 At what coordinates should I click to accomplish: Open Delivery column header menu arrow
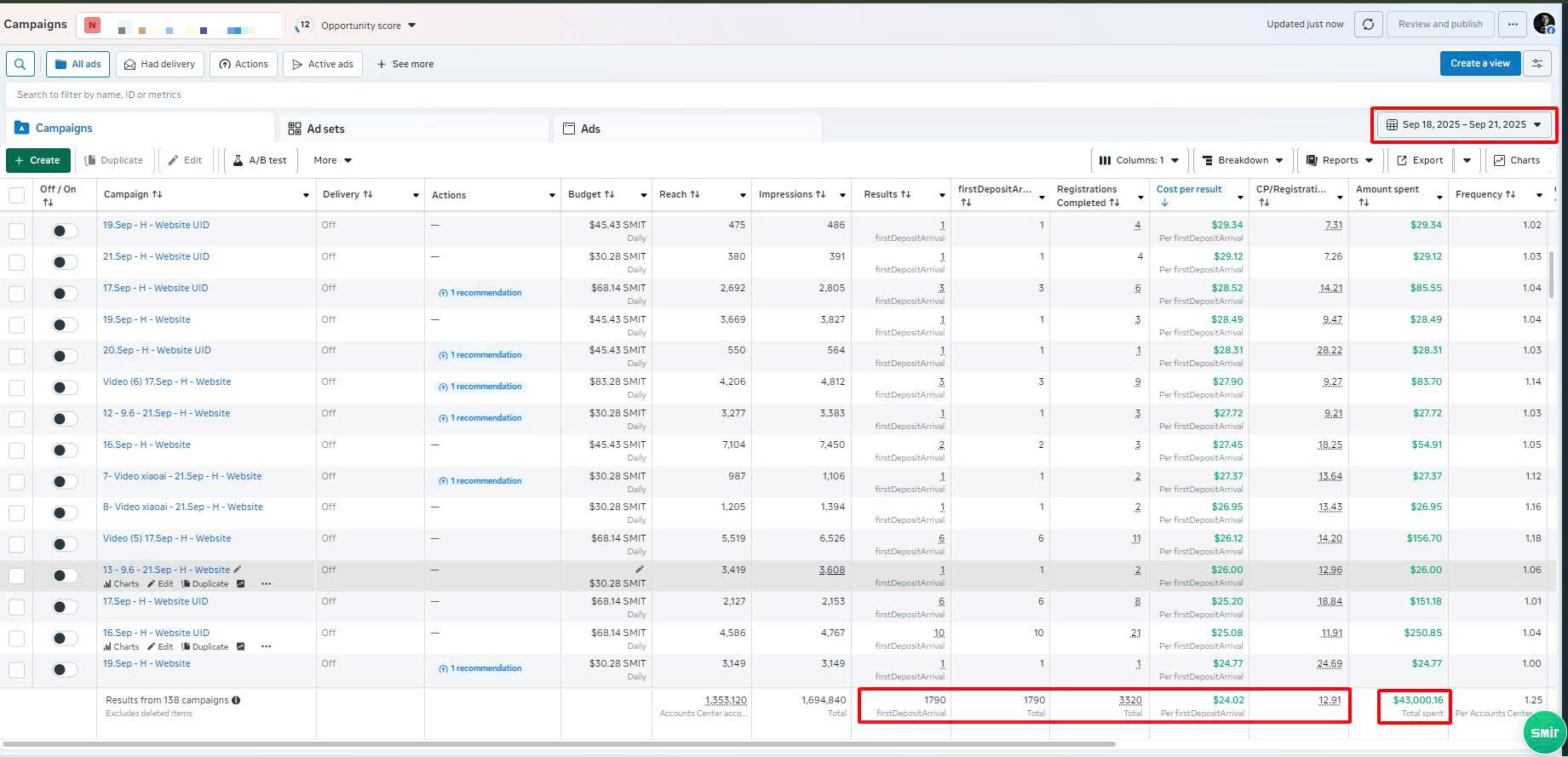click(x=416, y=195)
